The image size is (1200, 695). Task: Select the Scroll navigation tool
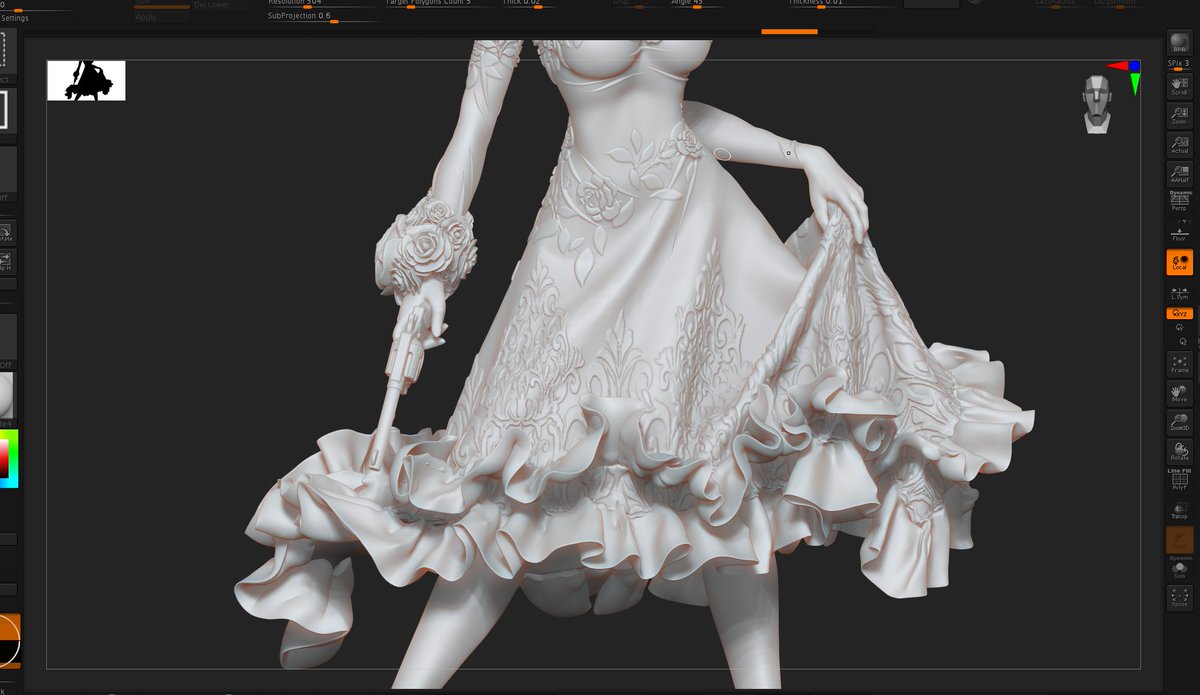[1179, 86]
